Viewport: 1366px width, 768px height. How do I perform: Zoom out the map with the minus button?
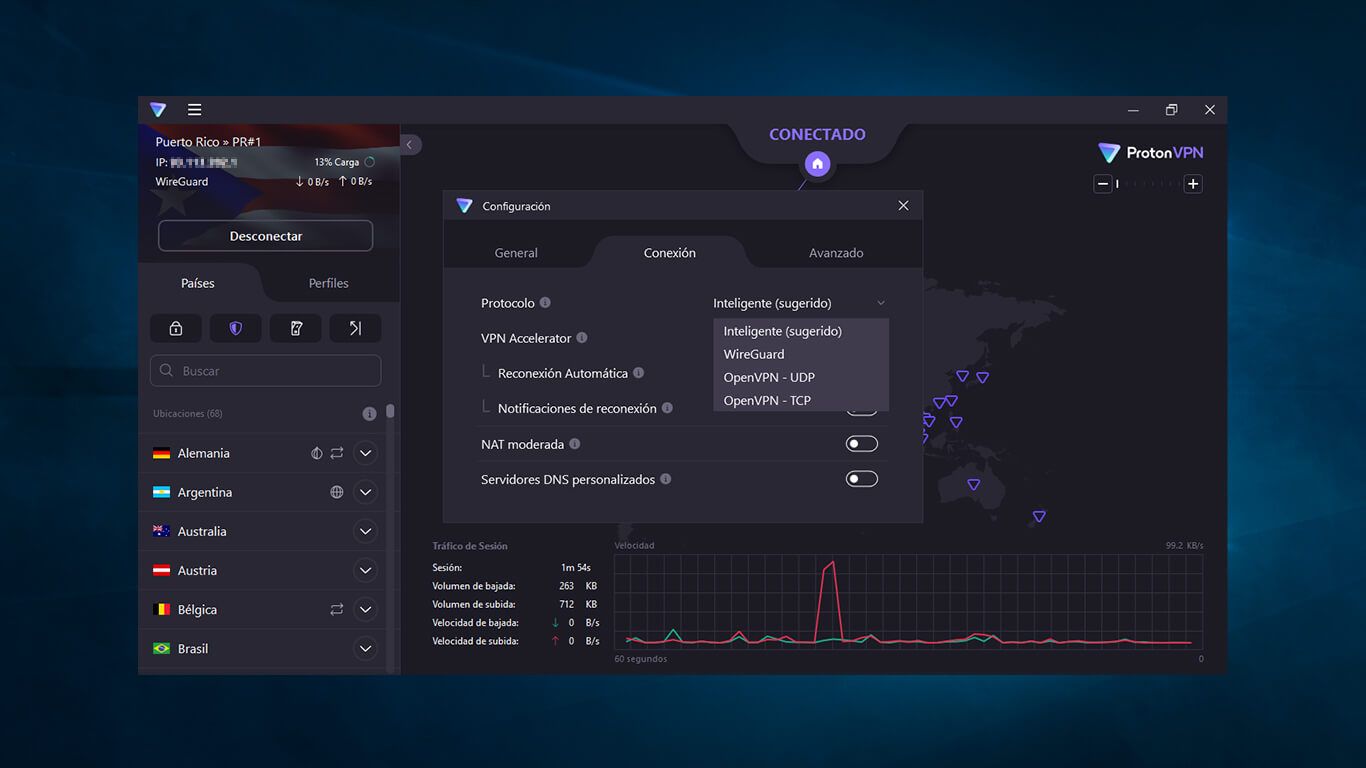click(x=1103, y=184)
